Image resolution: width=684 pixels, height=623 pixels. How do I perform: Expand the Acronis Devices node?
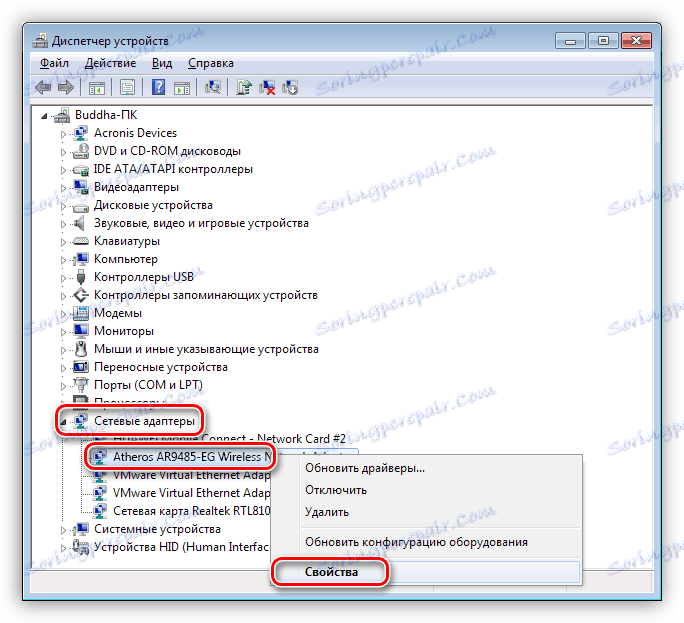point(63,134)
